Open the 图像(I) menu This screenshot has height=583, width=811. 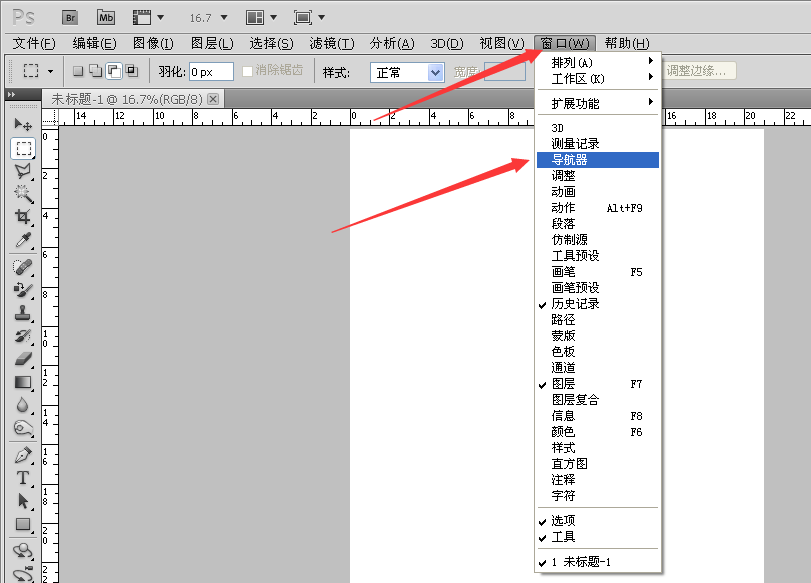pyautogui.click(x=153, y=43)
